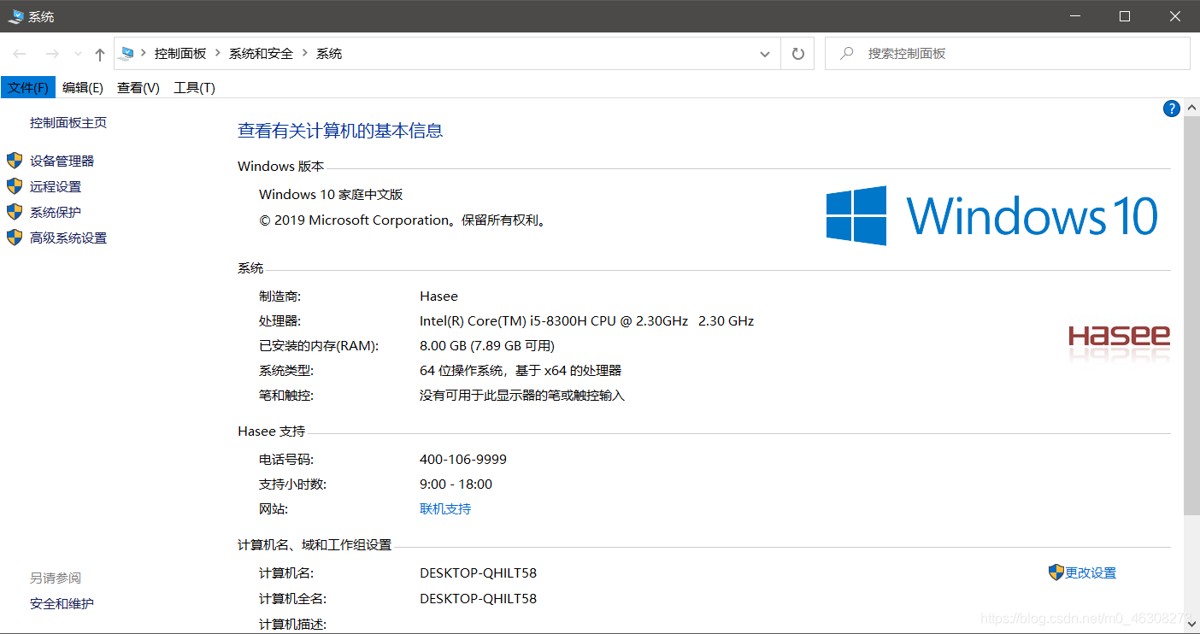Viewport: 1200px width, 634px height.
Task: Click the Forward navigation arrow
Action: (52, 54)
